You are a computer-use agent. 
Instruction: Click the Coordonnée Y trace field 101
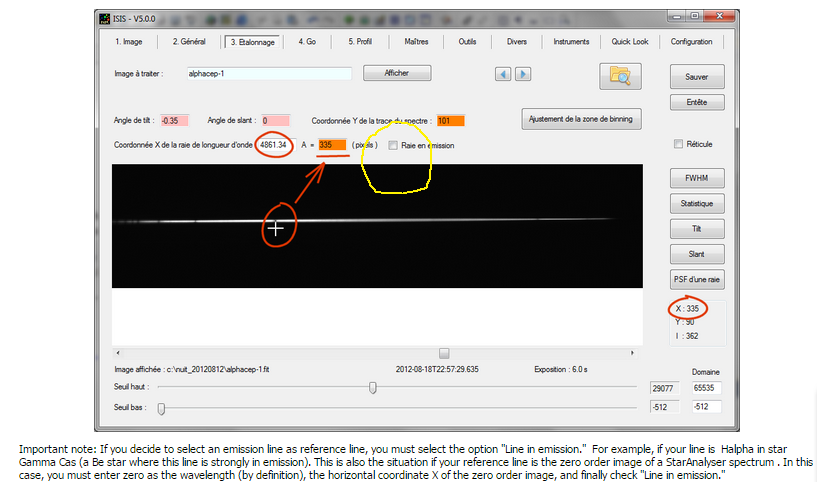(x=450, y=121)
